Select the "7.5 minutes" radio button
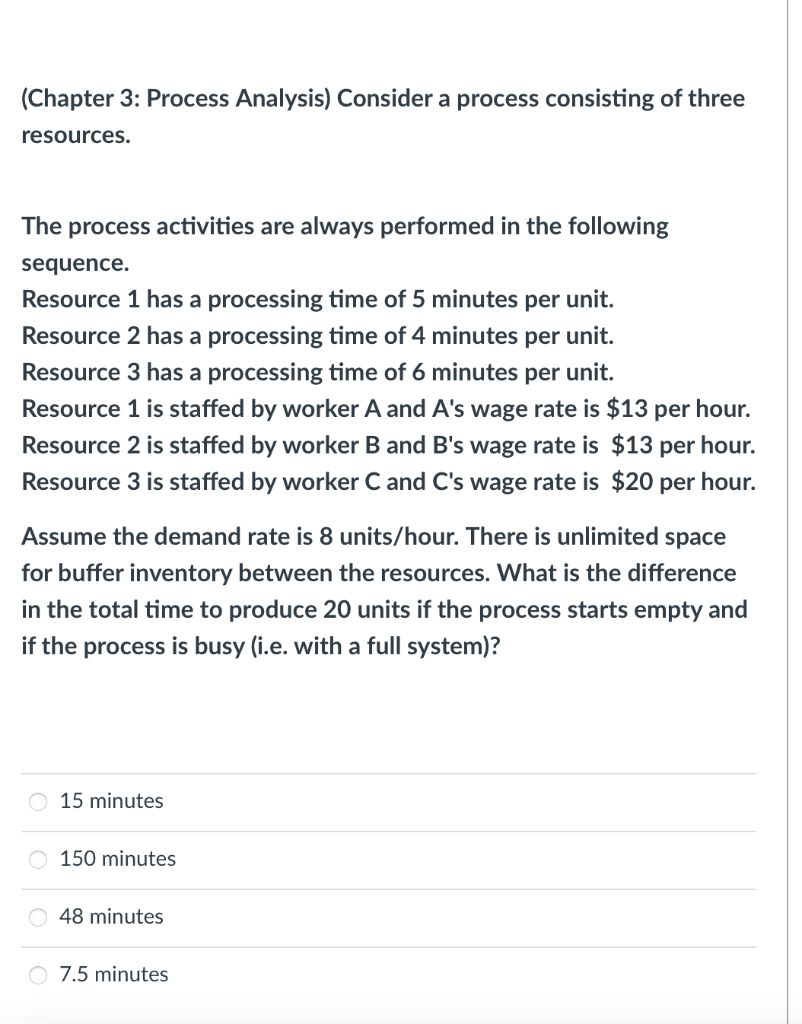This screenshot has height=1024, width=802. click(38, 975)
